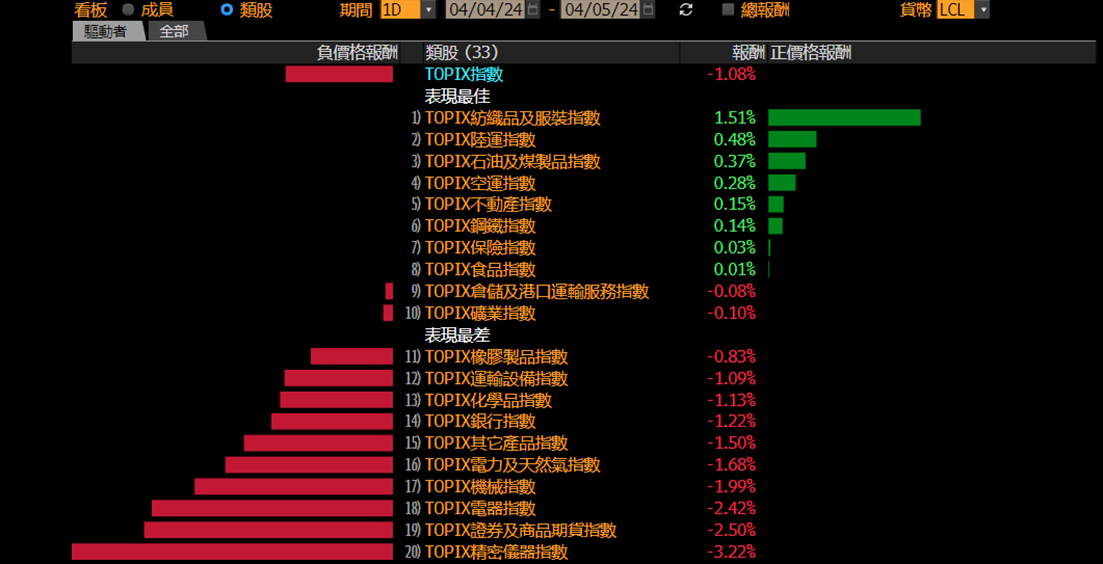1103x564 pixels.
Task: Edit the end date field 04/05/24
Action: click(x=600, y=10)
